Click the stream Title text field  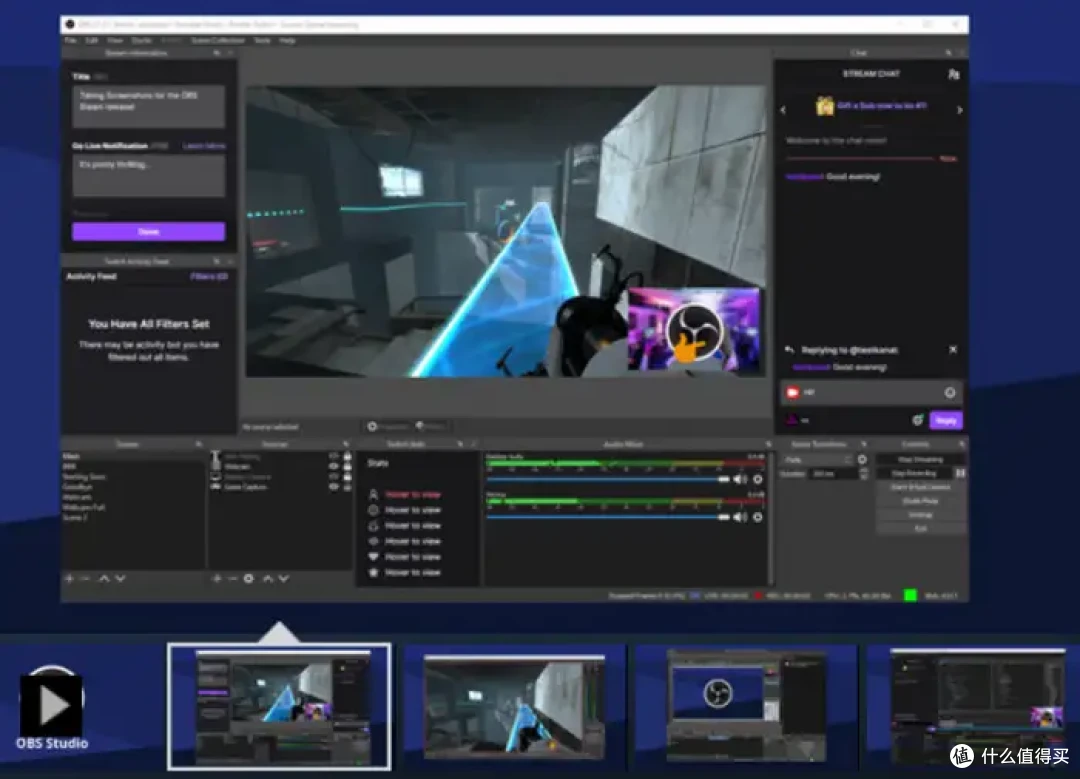(x=149, y=106)
